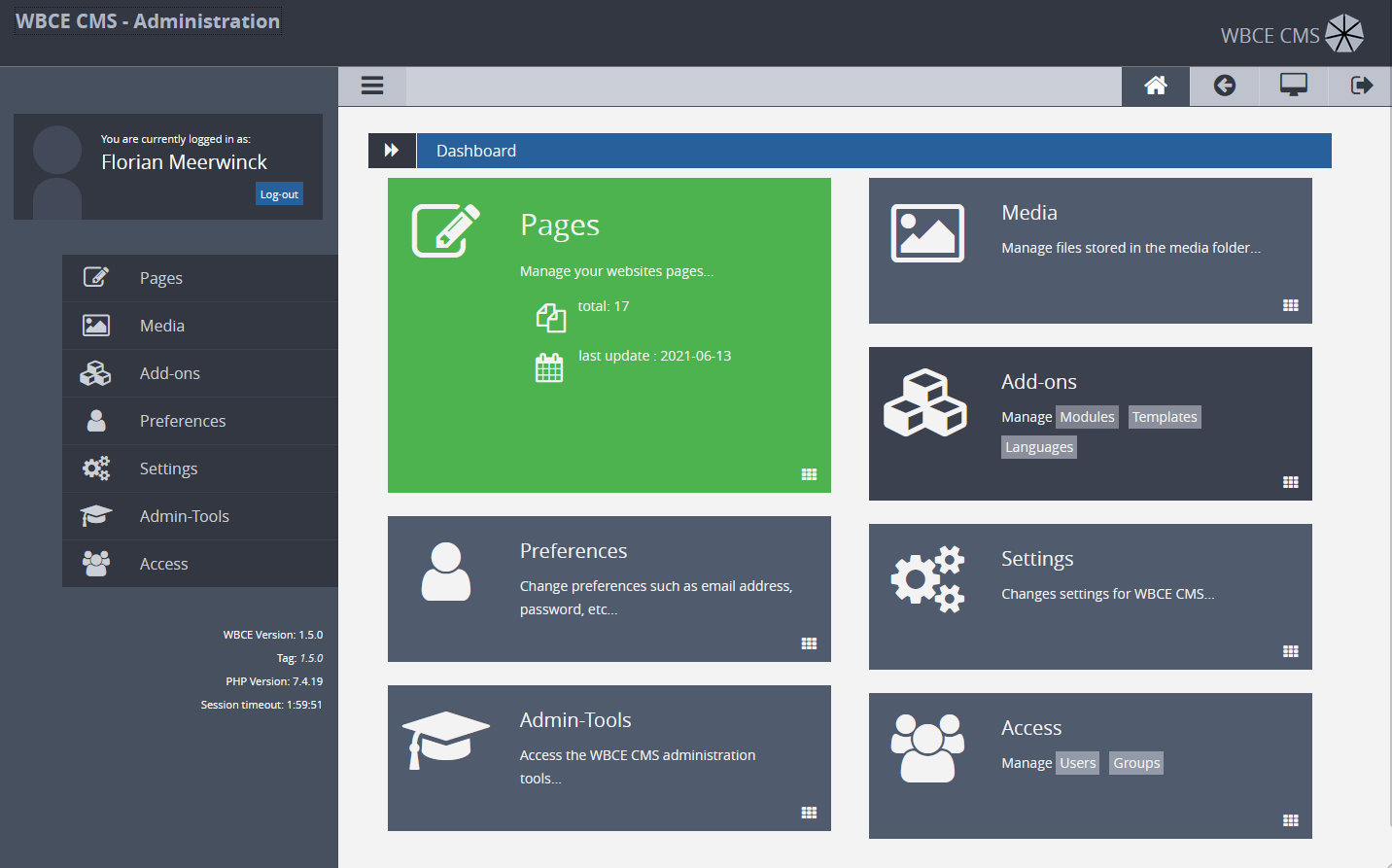The width and height of the screenshot is (1392, 868).
Task: Open the Modules link in Add-ons
Action: [x=1087, y=417]
